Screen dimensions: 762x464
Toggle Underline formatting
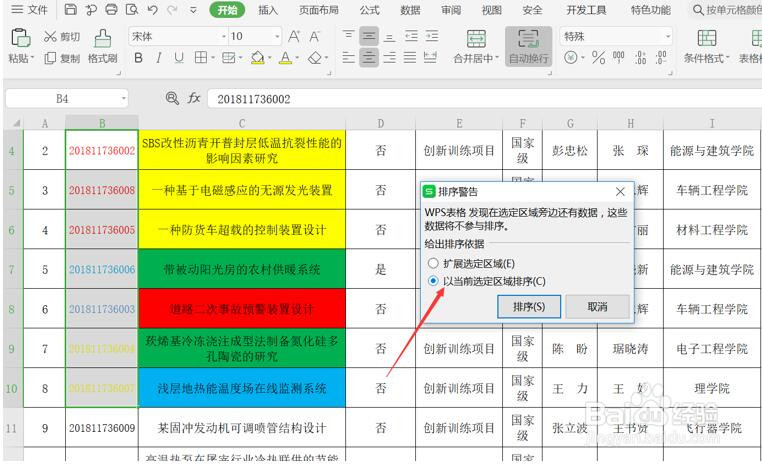click(179, 58)
